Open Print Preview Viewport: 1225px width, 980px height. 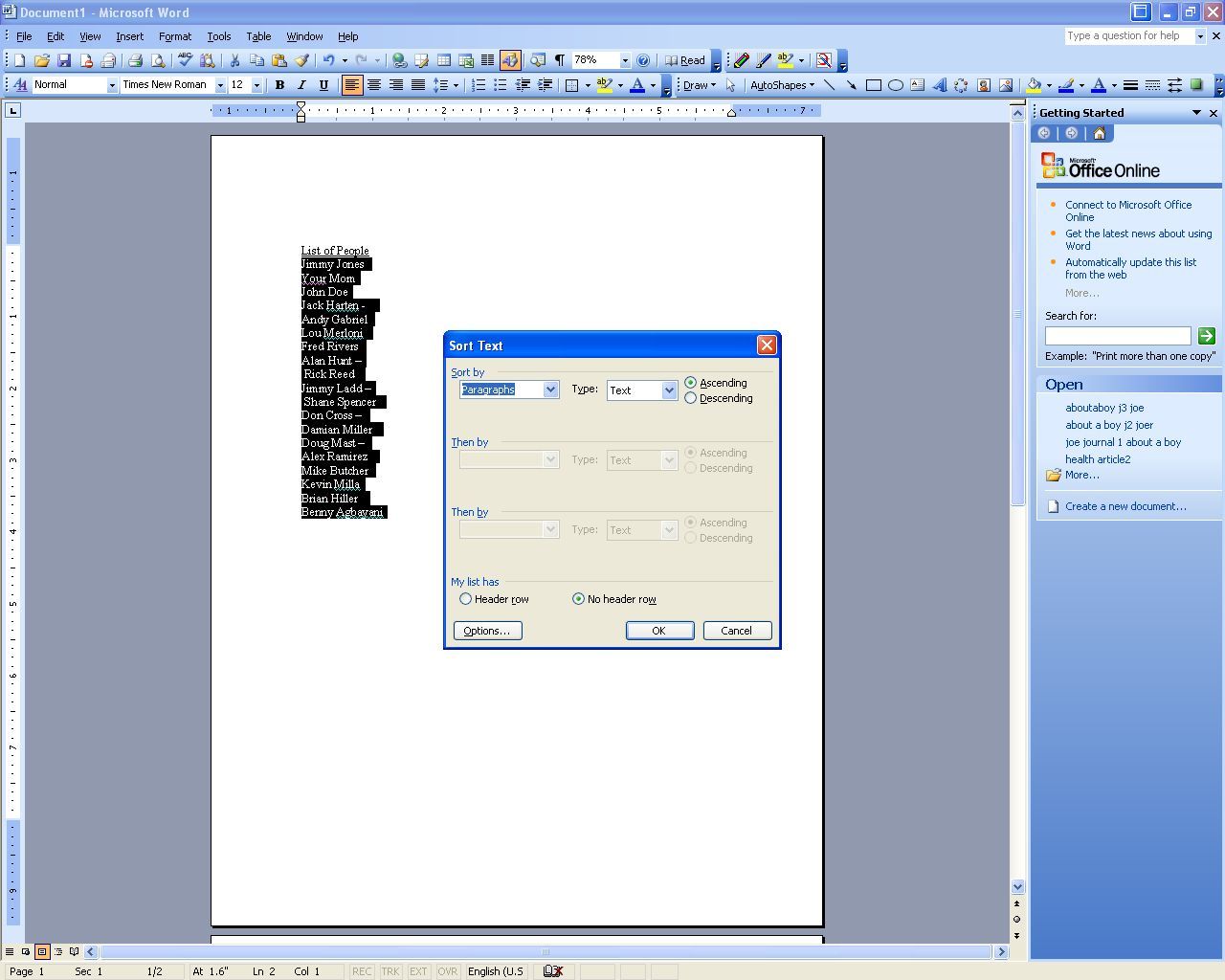point(158,60)
